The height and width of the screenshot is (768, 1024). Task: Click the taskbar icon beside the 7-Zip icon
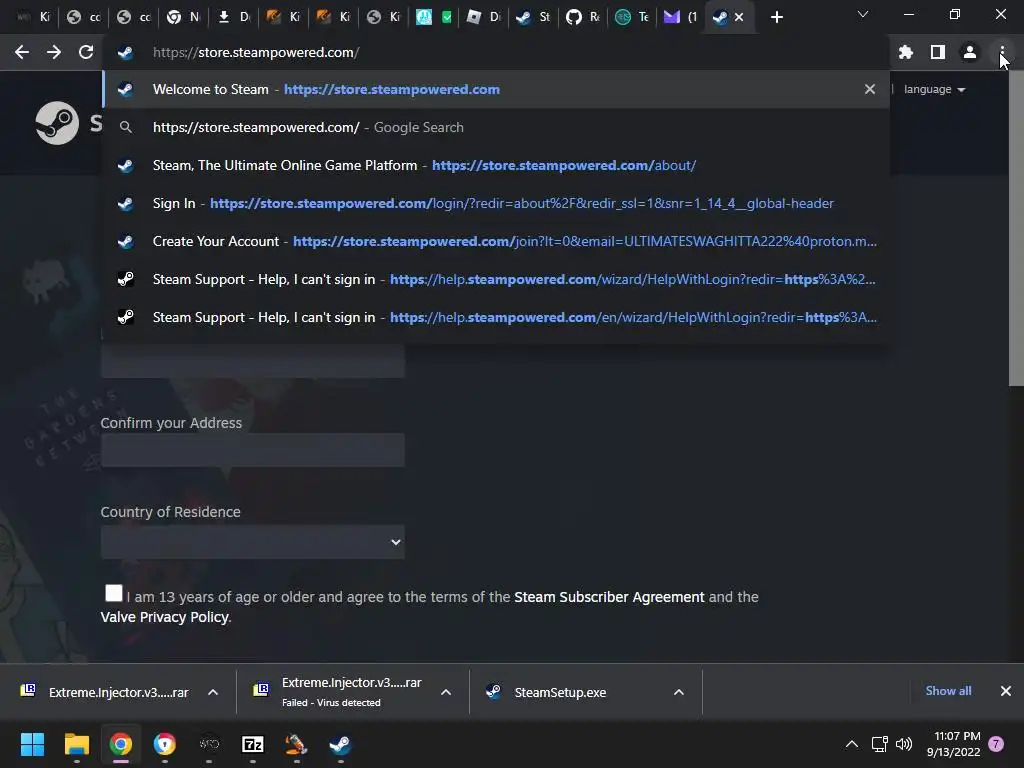click(x=296, y=744)
